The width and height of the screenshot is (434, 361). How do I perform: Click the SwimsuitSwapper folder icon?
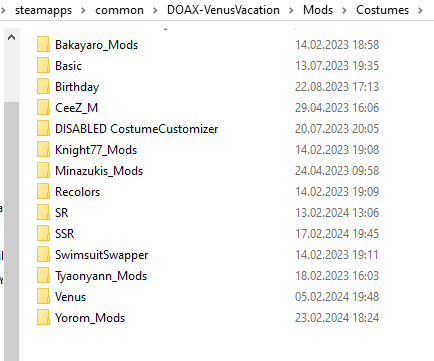coord(43,255)
